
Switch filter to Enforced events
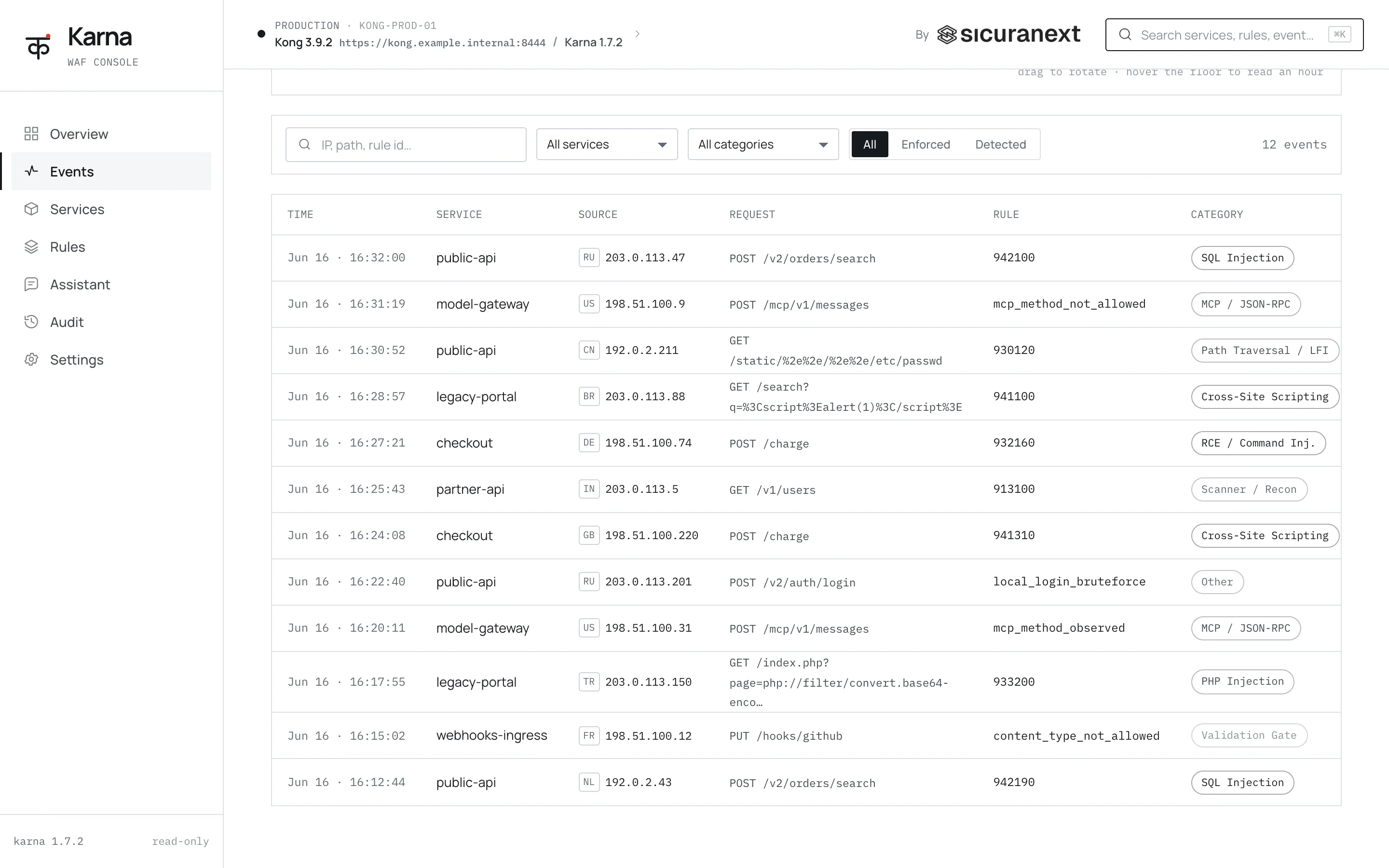(925, 144)
